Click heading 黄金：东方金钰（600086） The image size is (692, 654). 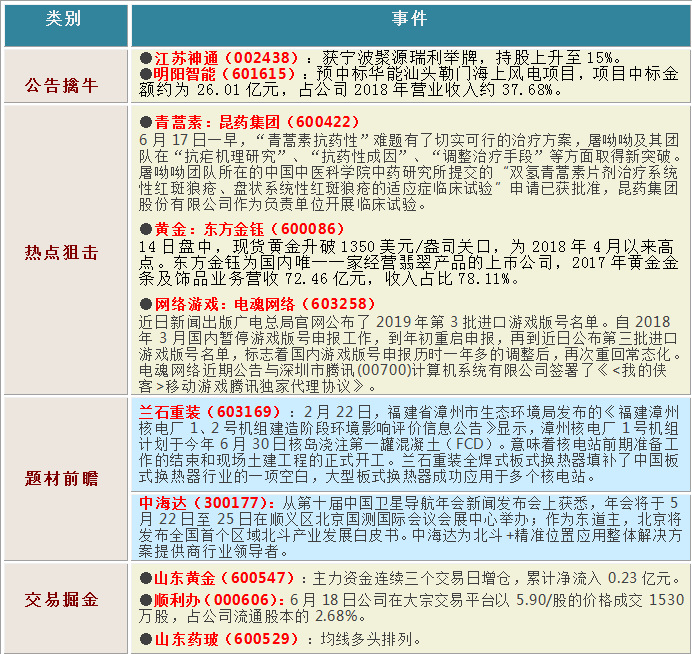pos(249,229)
